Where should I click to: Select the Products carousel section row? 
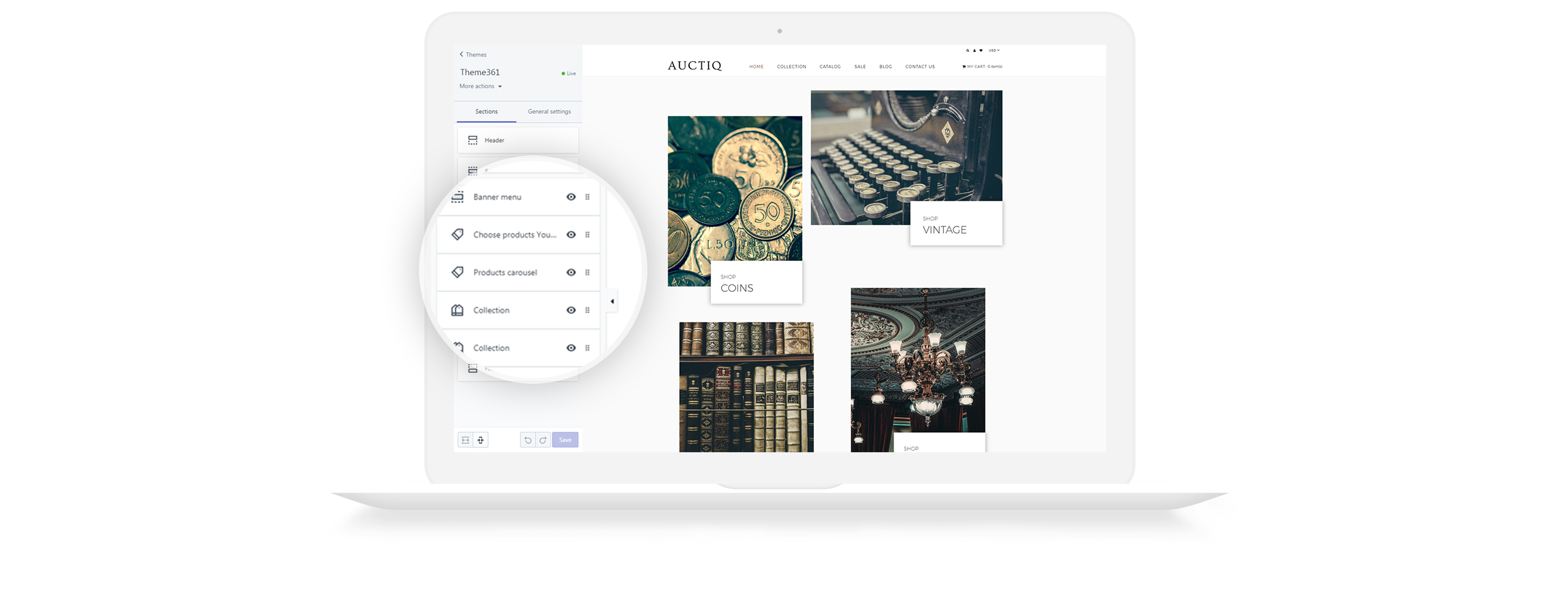pyautogui.click(x=518, y=272)
